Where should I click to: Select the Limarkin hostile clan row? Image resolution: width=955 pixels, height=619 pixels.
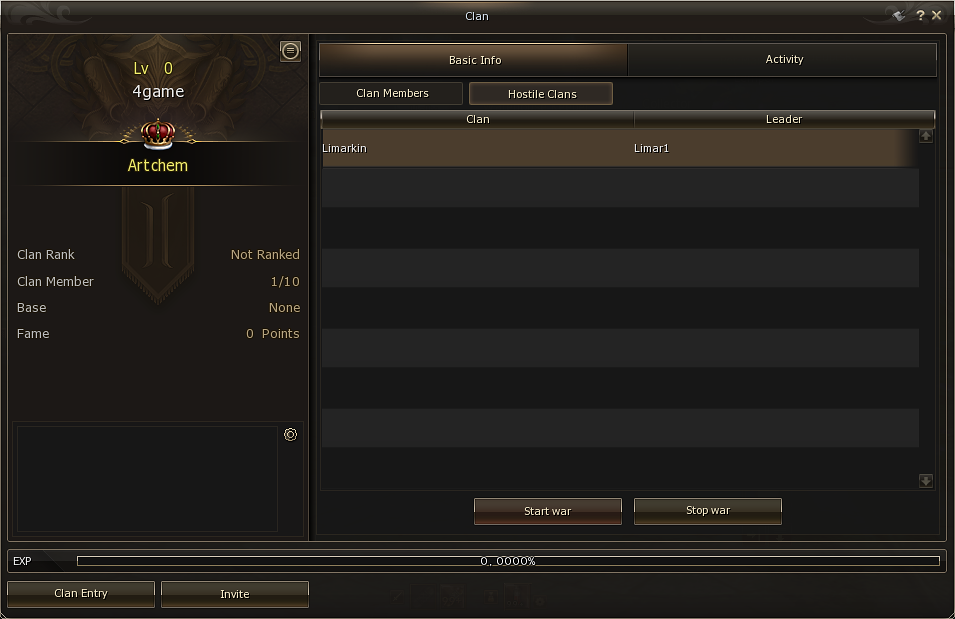pyautogui.click(x=620, y=148)
